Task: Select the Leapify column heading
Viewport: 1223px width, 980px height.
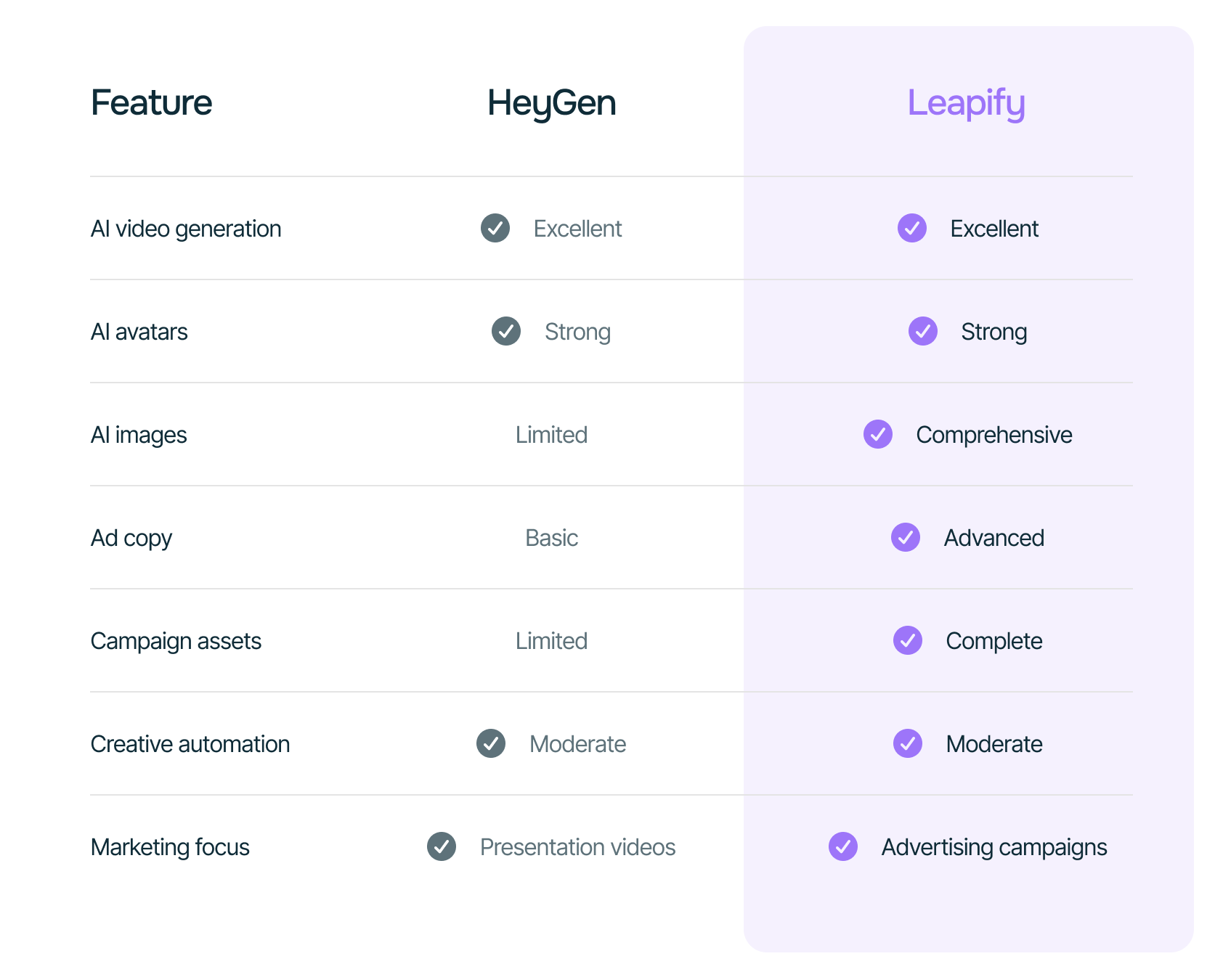Action: (967, 103)
